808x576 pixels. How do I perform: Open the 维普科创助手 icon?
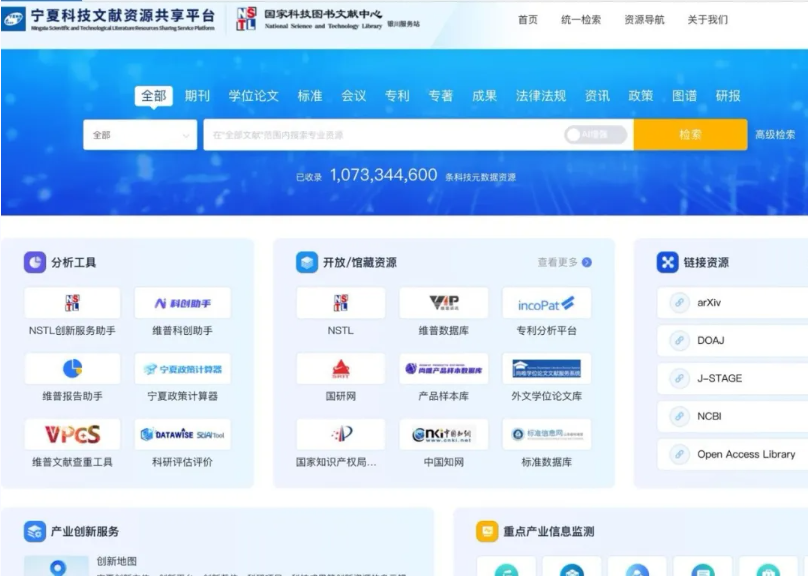pyautogui.click(x=182, y=303)
